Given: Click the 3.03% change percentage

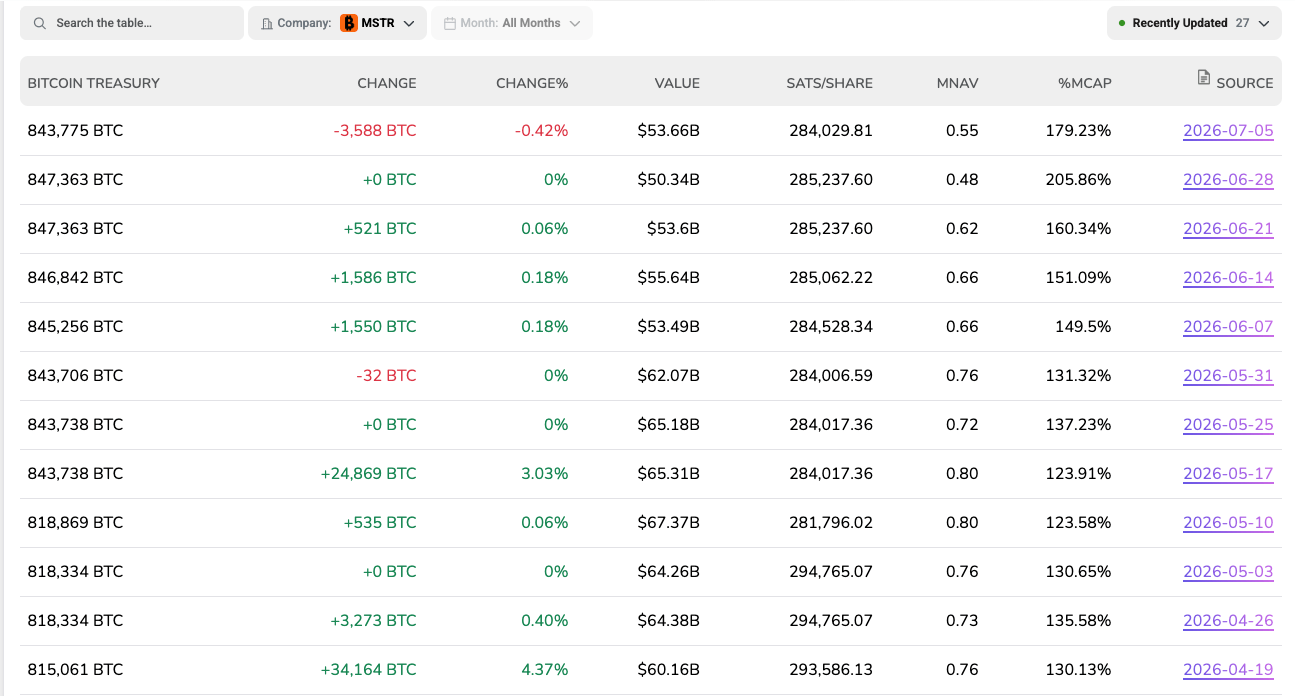Looking at the screenshot, I should (545, 474).
